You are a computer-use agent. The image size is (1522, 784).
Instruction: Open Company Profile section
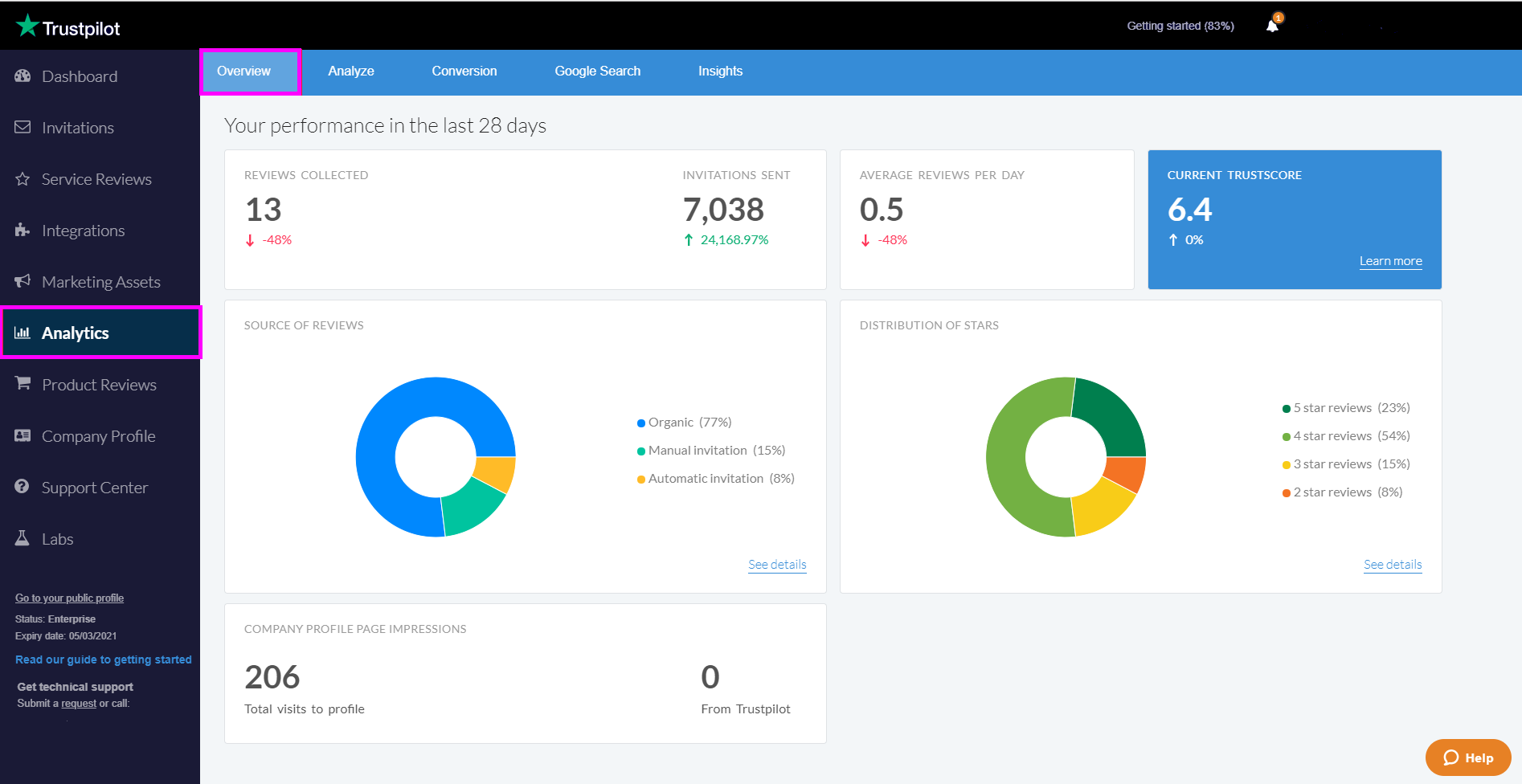pyautogui.click(x=100, y=436)
